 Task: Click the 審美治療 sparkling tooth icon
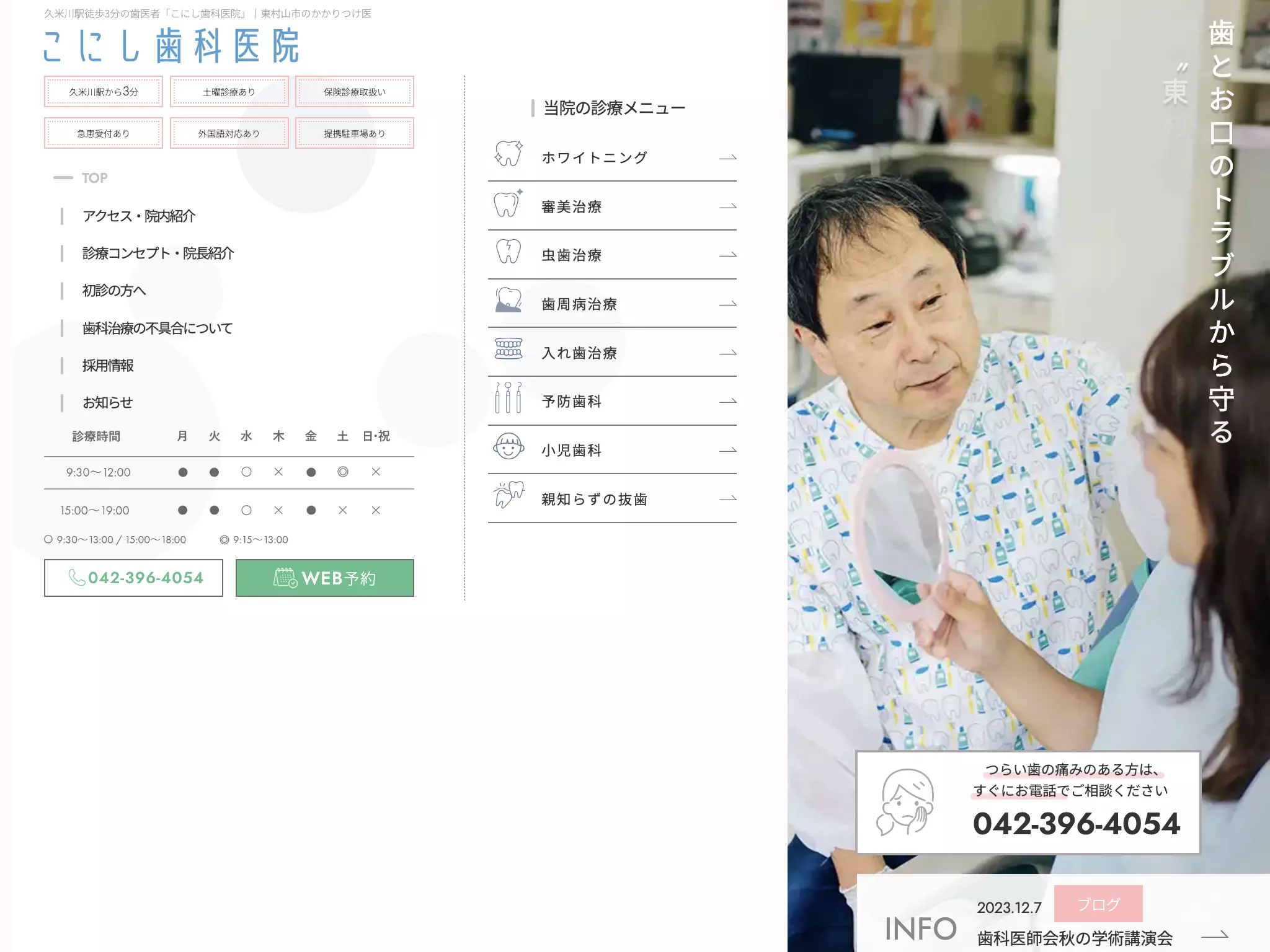click(x=508, y=203)
